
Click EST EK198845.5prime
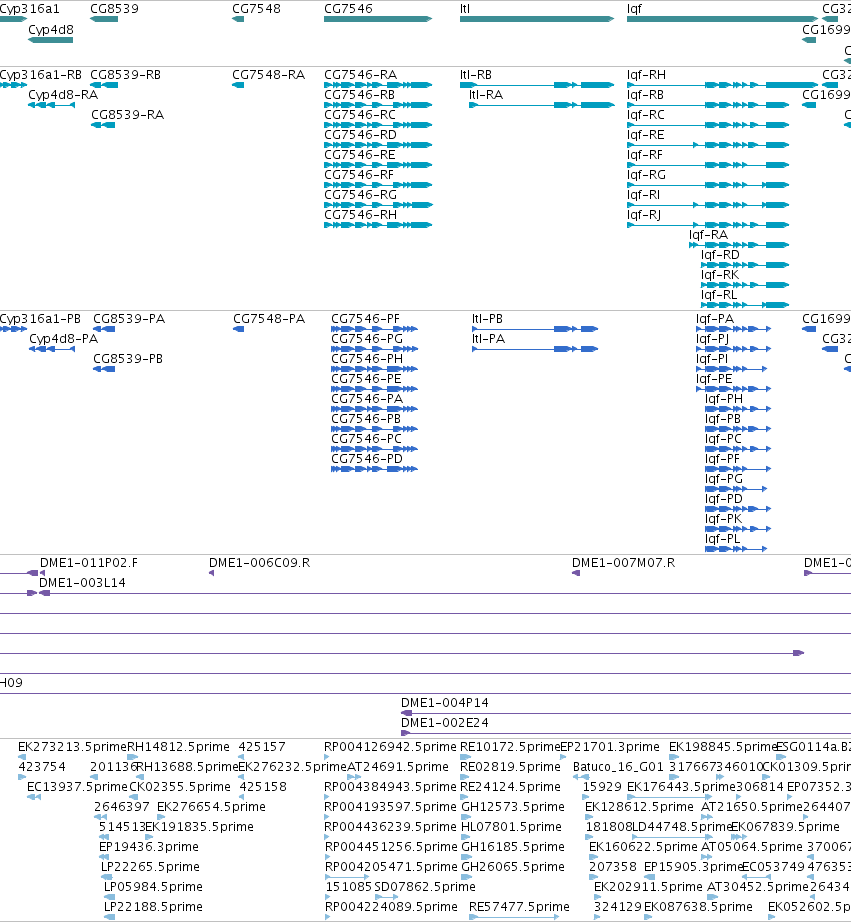pos(723,747)
